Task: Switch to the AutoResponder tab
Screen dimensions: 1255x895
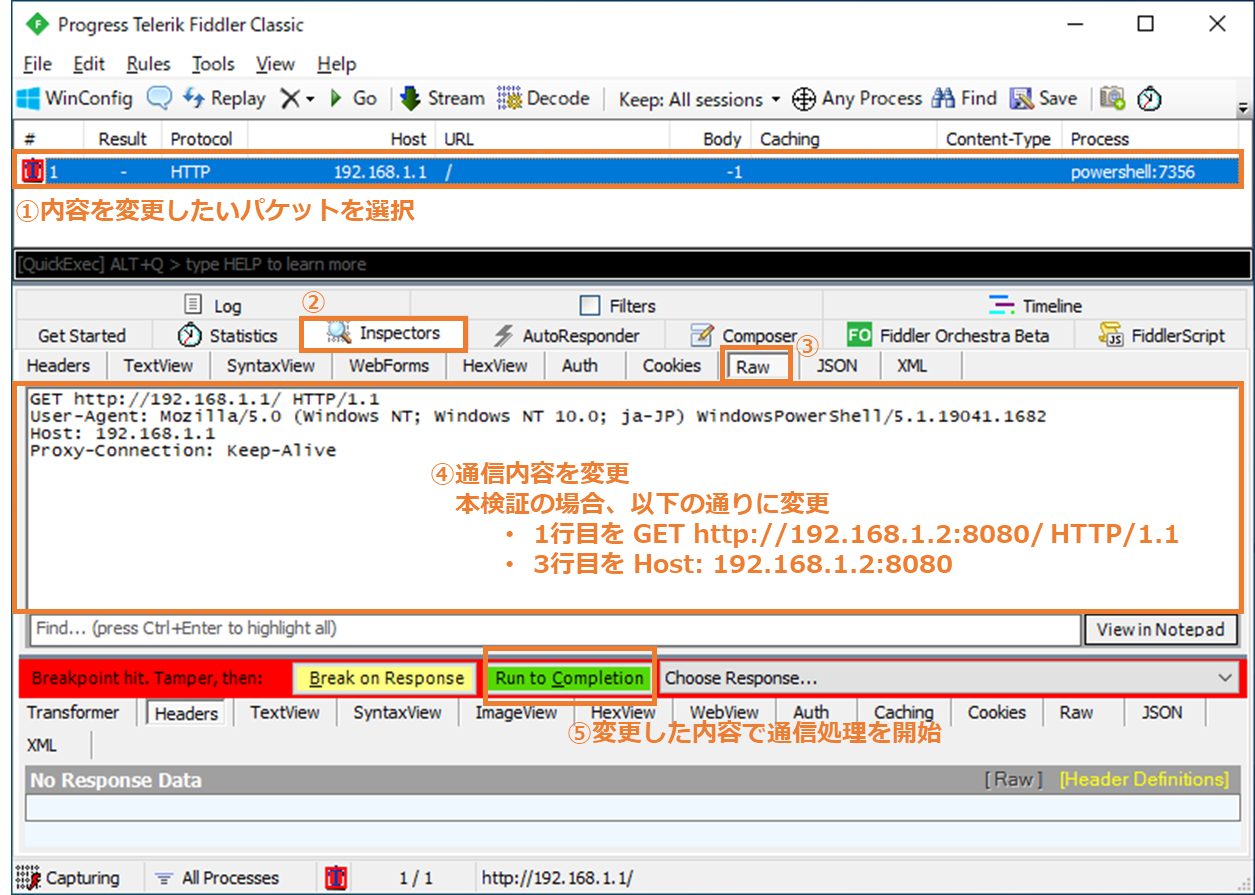Action: pos(568,335)
